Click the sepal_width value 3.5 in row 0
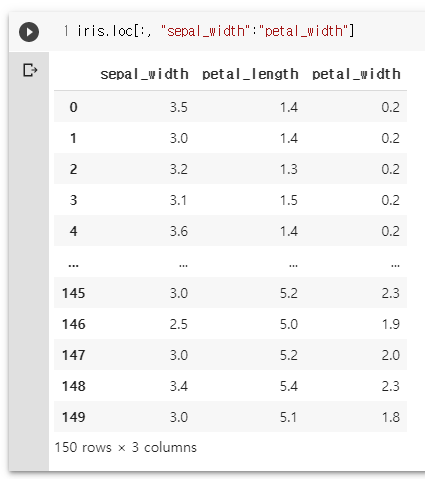 179,107
